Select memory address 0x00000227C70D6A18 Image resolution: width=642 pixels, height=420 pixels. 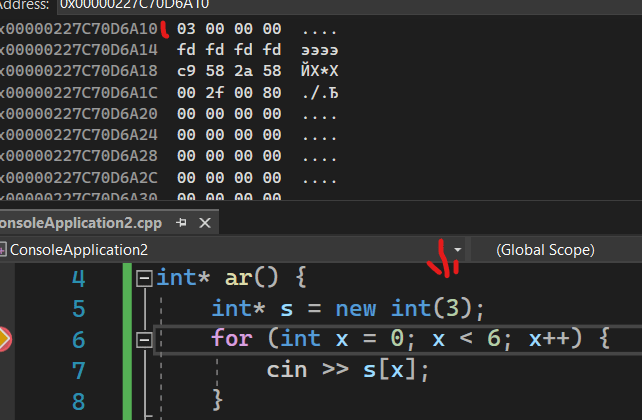coord(79,71)
